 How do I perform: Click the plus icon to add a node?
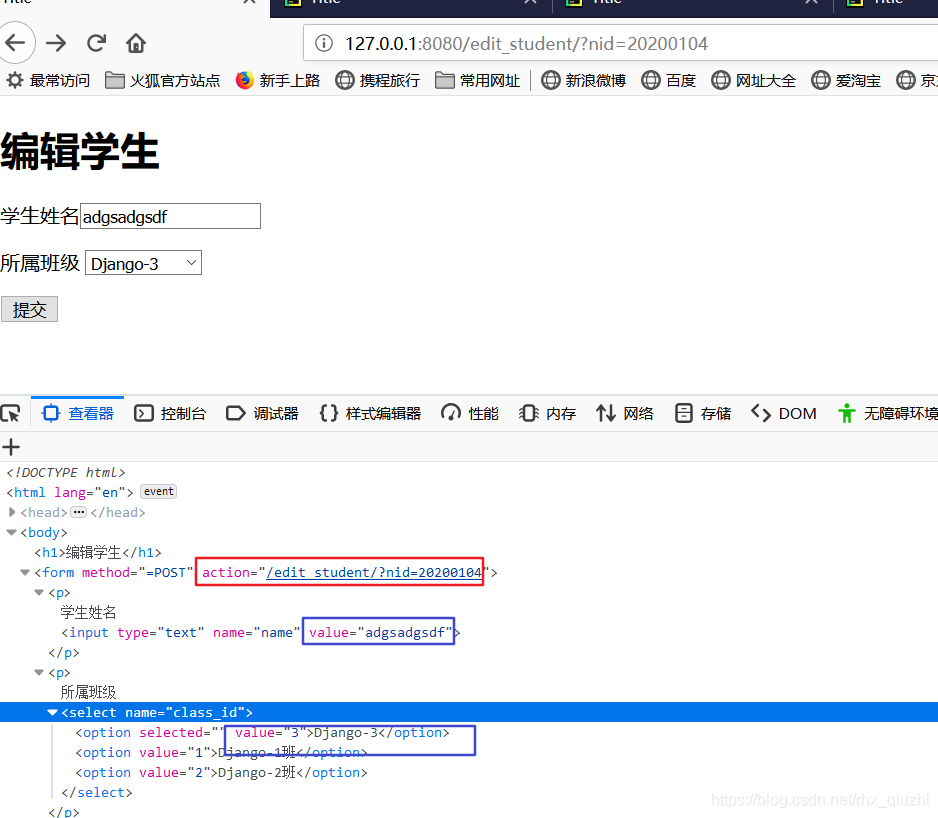click(11, 447)
